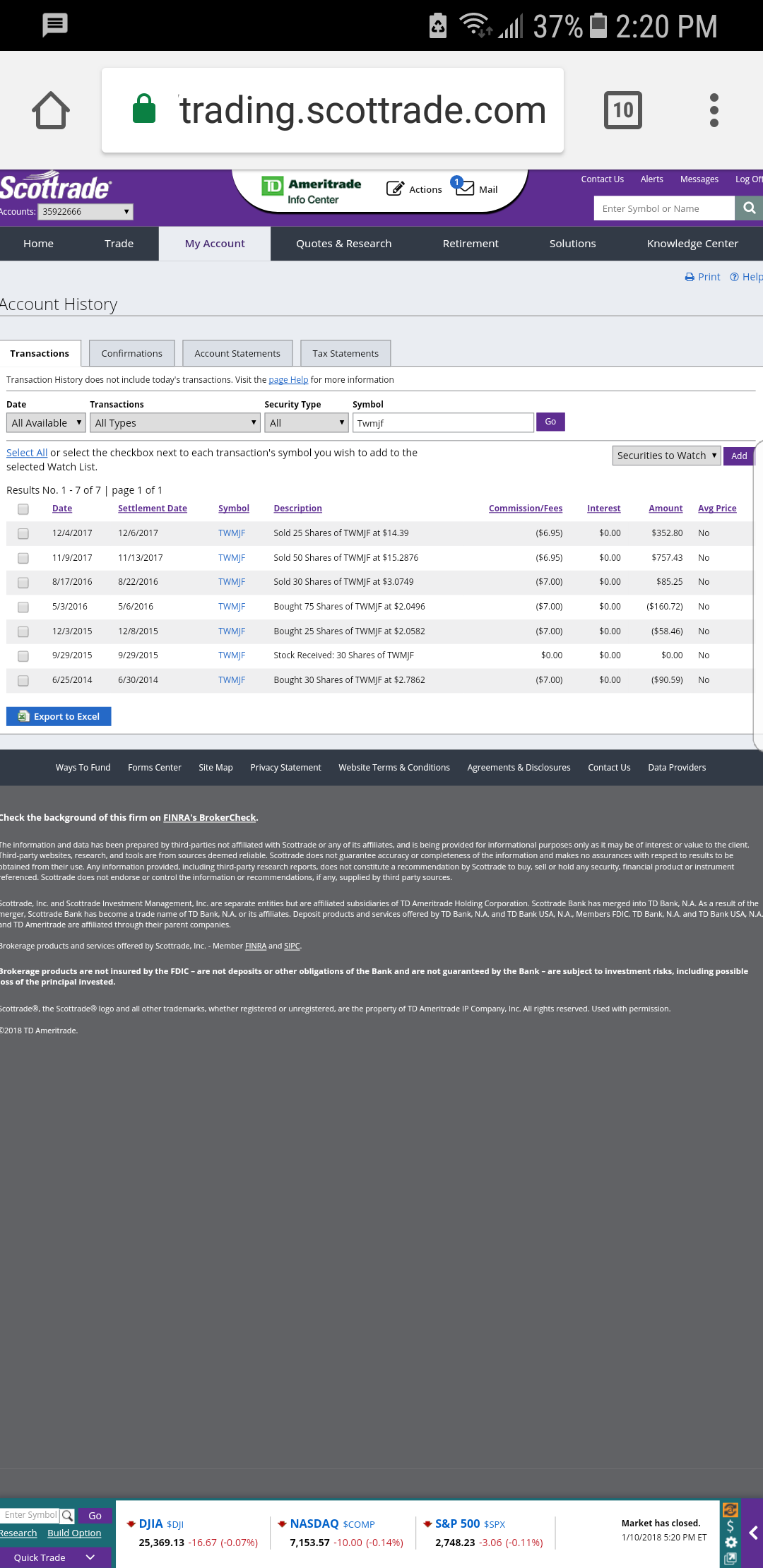Click the pop-out window icon in ticker bar
Viewport: 763px width, 1568px height.
(x=731, y=1558)
